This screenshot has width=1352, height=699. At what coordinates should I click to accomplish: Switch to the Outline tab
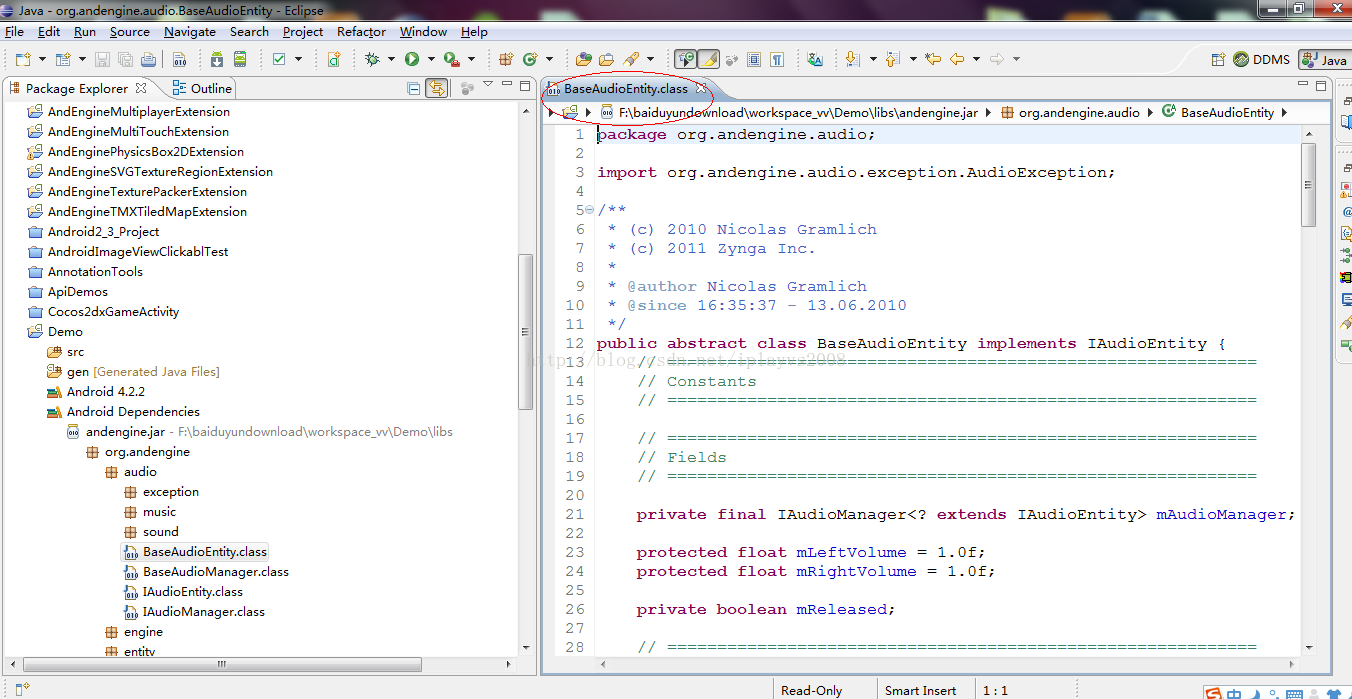[x=202, y=88]
